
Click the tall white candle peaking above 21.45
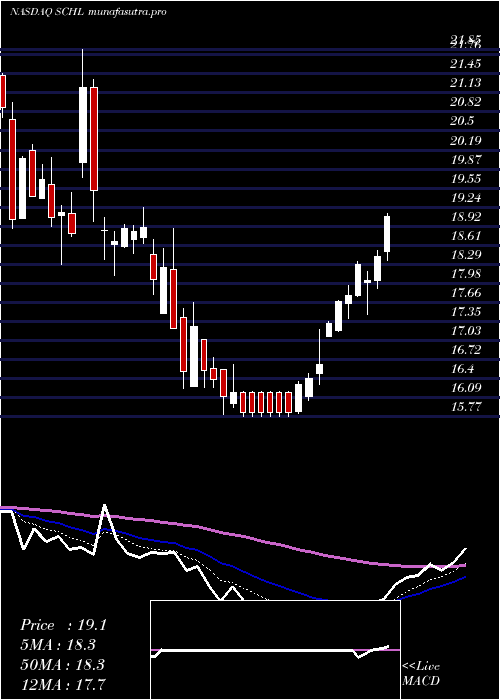pyautogui.click(x=83, y=125)
